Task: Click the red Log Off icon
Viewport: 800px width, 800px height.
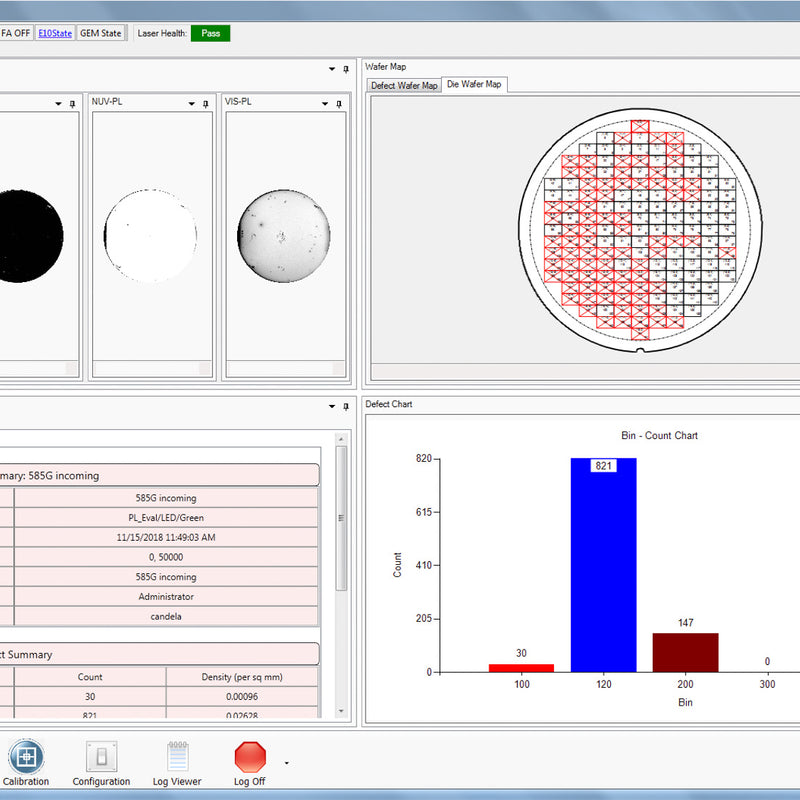Action: tap(250, 757)
